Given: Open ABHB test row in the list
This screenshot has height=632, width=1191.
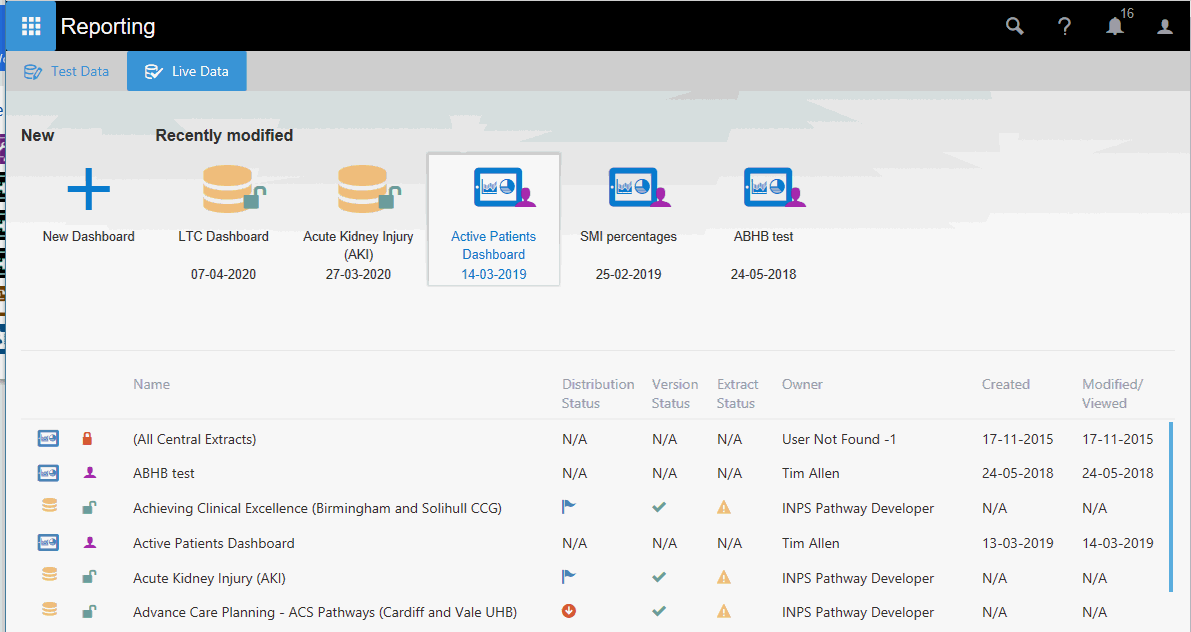Looking at the screenshot, I should 164,474.
